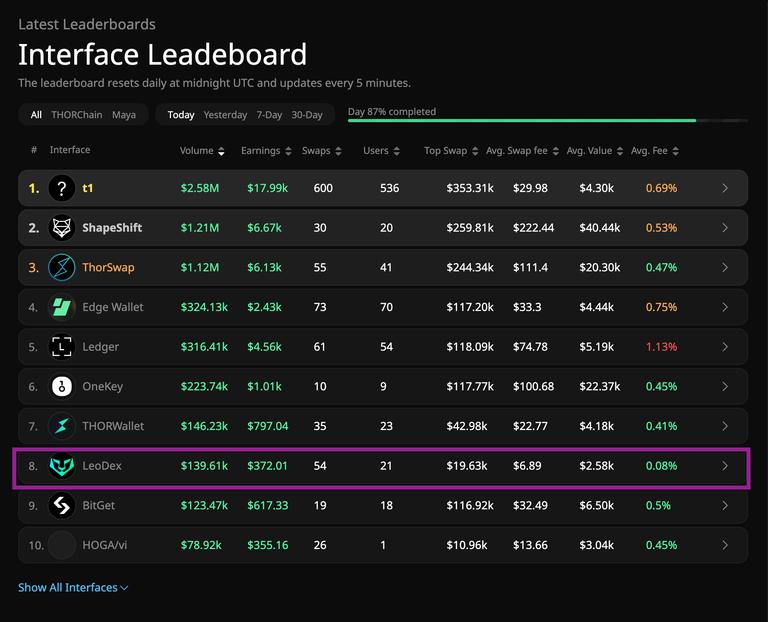This screenshot has width=768, height=622.
Task: Click Ledger avg fee 1.13%
Action: [661, 347]
